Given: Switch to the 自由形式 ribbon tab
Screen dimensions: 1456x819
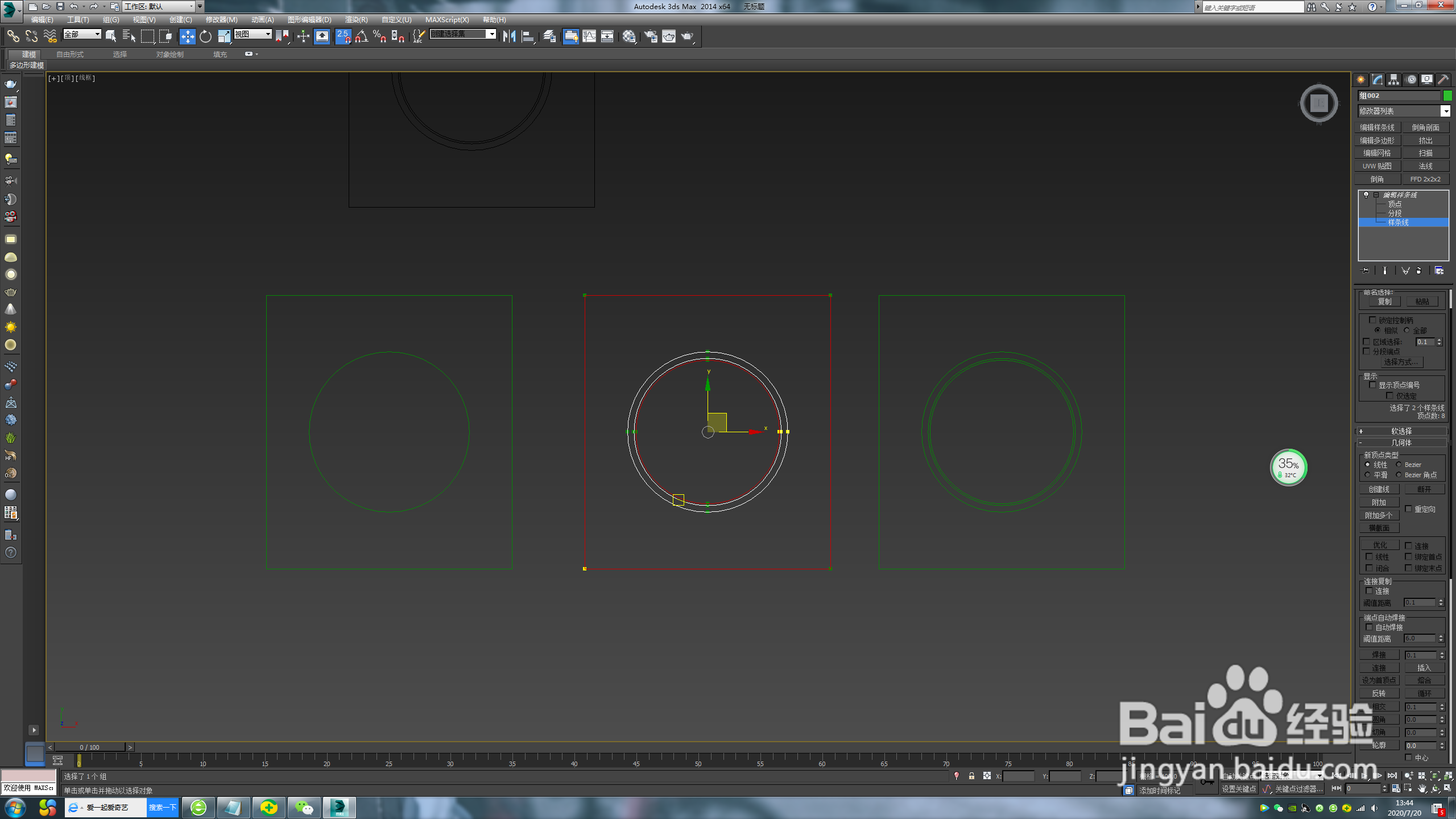Looking at the screenshot, I should coord(70,55).
